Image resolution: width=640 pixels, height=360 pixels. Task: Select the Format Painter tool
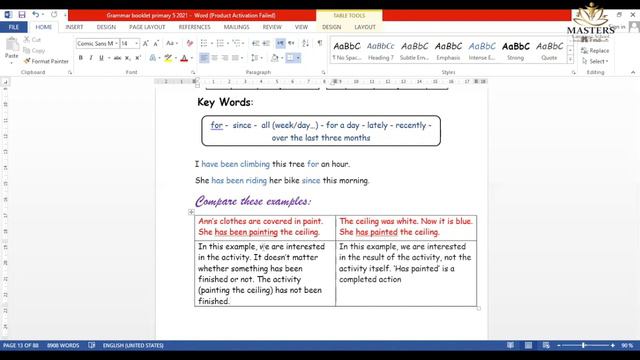pos(46,61)
